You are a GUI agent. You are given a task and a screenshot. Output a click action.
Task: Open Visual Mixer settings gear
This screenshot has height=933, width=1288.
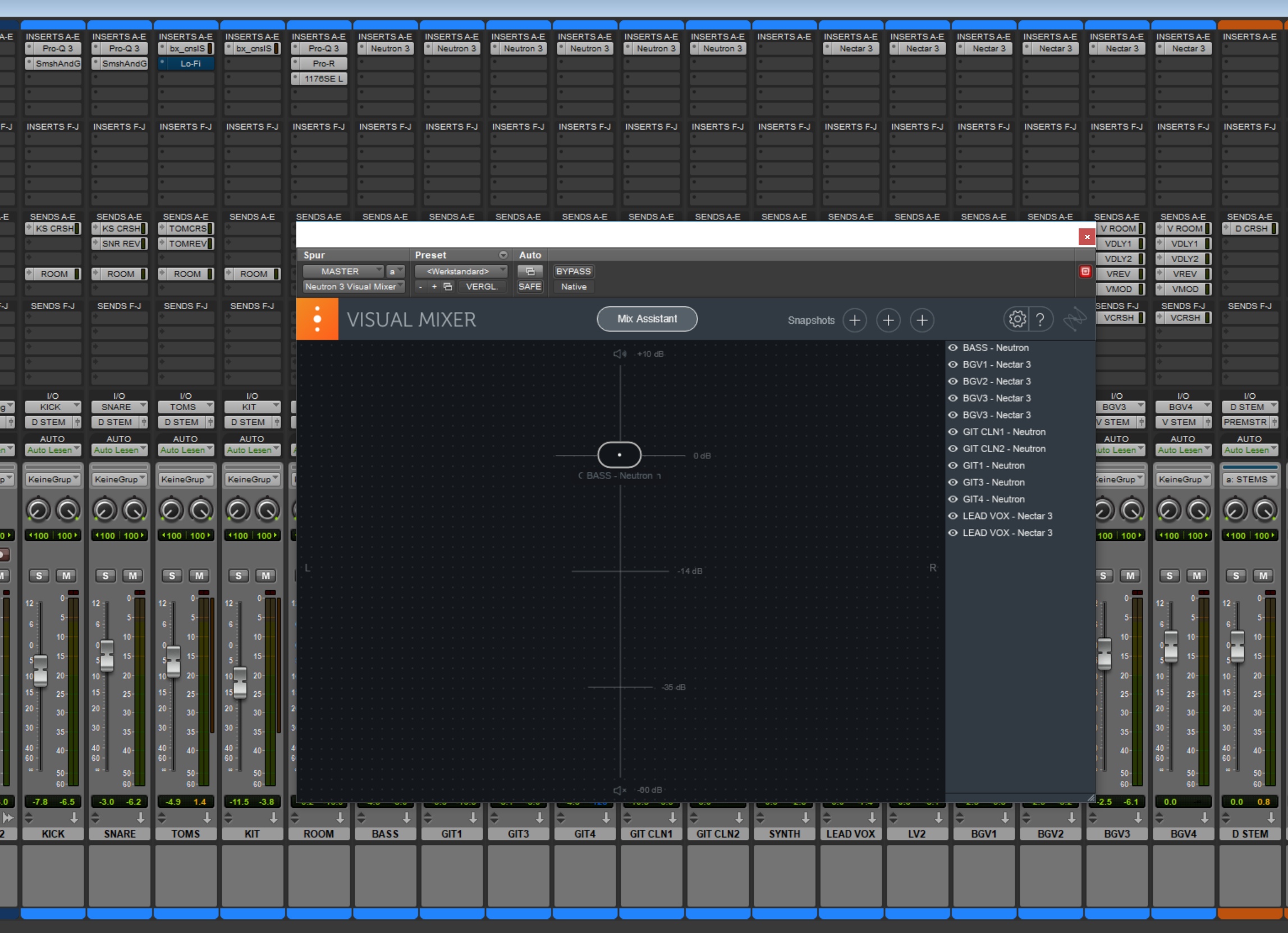pos(1017,320)
